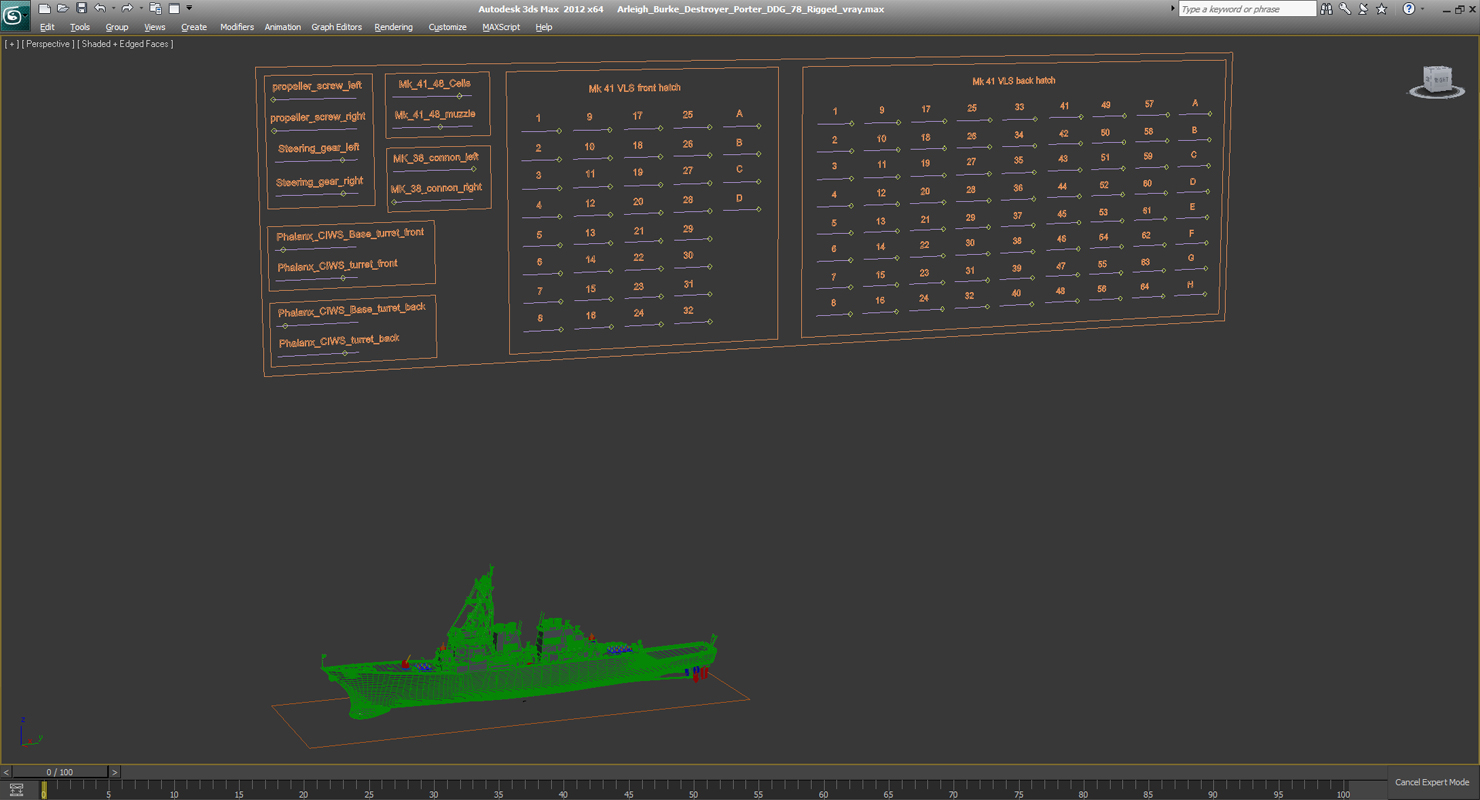Image resolution: width=1480 pixels, height=800 pixels.
Task: Click the Save File floppy icon
Action: coord(81,9)
